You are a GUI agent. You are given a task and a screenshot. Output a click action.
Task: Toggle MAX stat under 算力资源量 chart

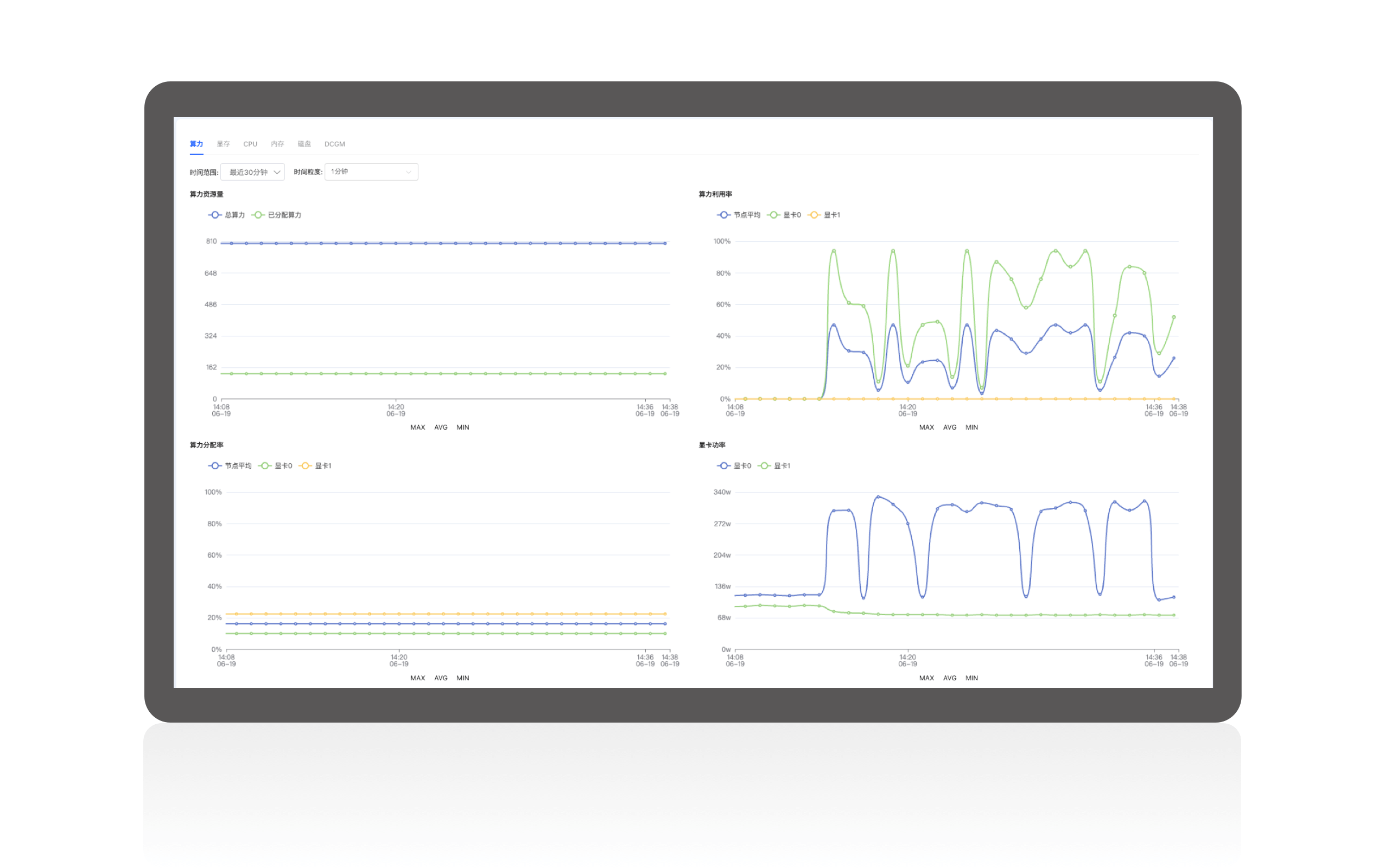[417, 427]
